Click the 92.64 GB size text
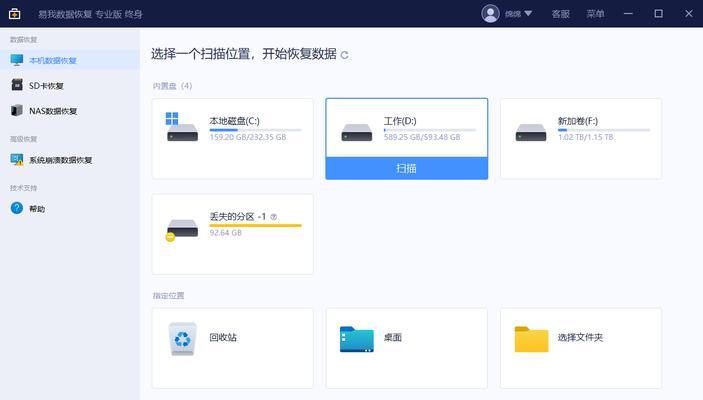The height and width of the screenshot is (400, 703). tap(226, 233)
